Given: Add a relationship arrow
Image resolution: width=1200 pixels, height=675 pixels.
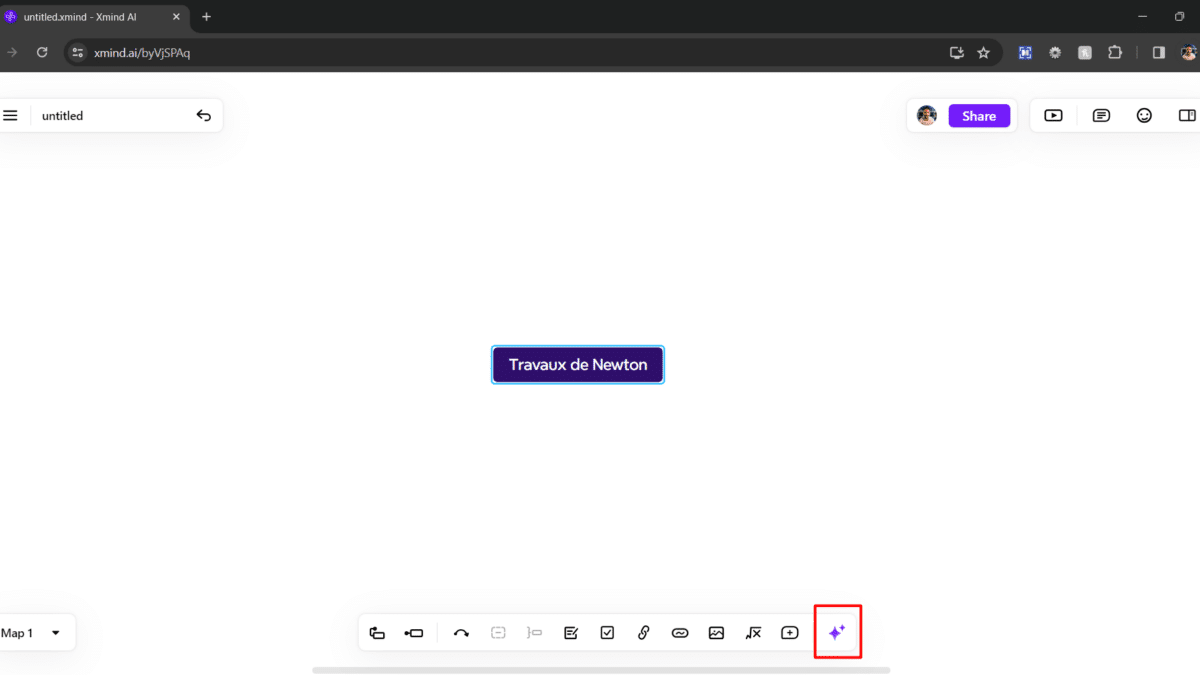Looking at the screenshot, I should click(x=461, y=633).
